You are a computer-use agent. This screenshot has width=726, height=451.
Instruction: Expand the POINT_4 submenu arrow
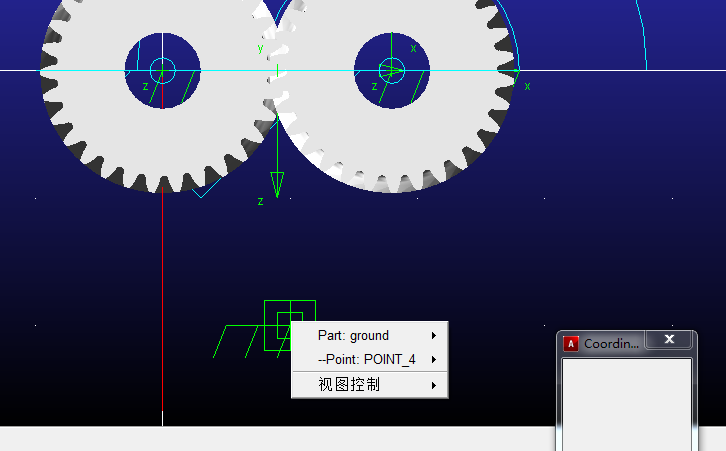[434, 359]
